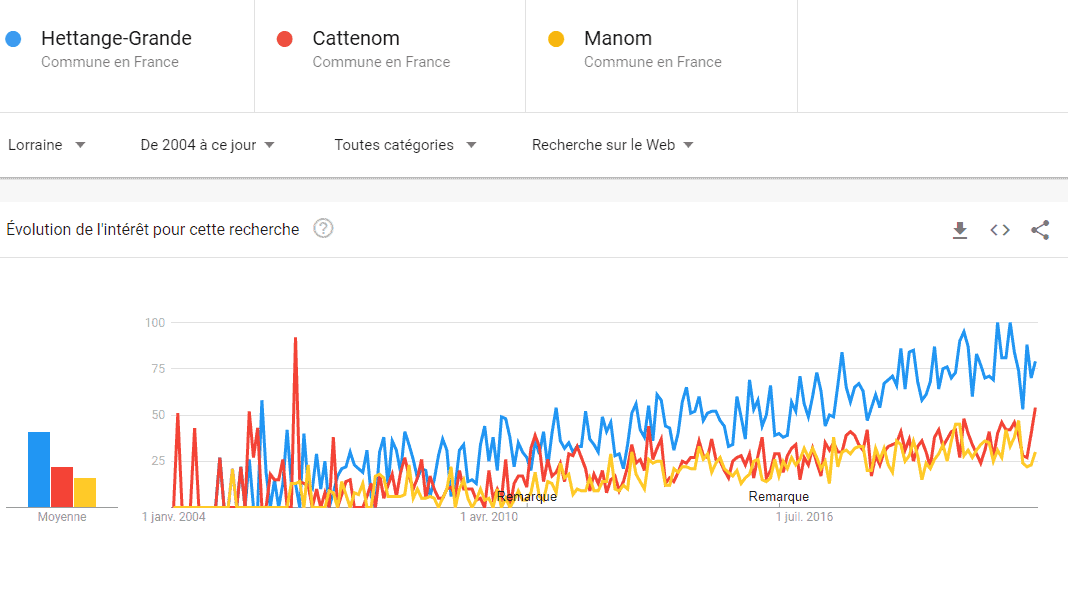Click the red Cattenom color dot

tap(285, 39)
